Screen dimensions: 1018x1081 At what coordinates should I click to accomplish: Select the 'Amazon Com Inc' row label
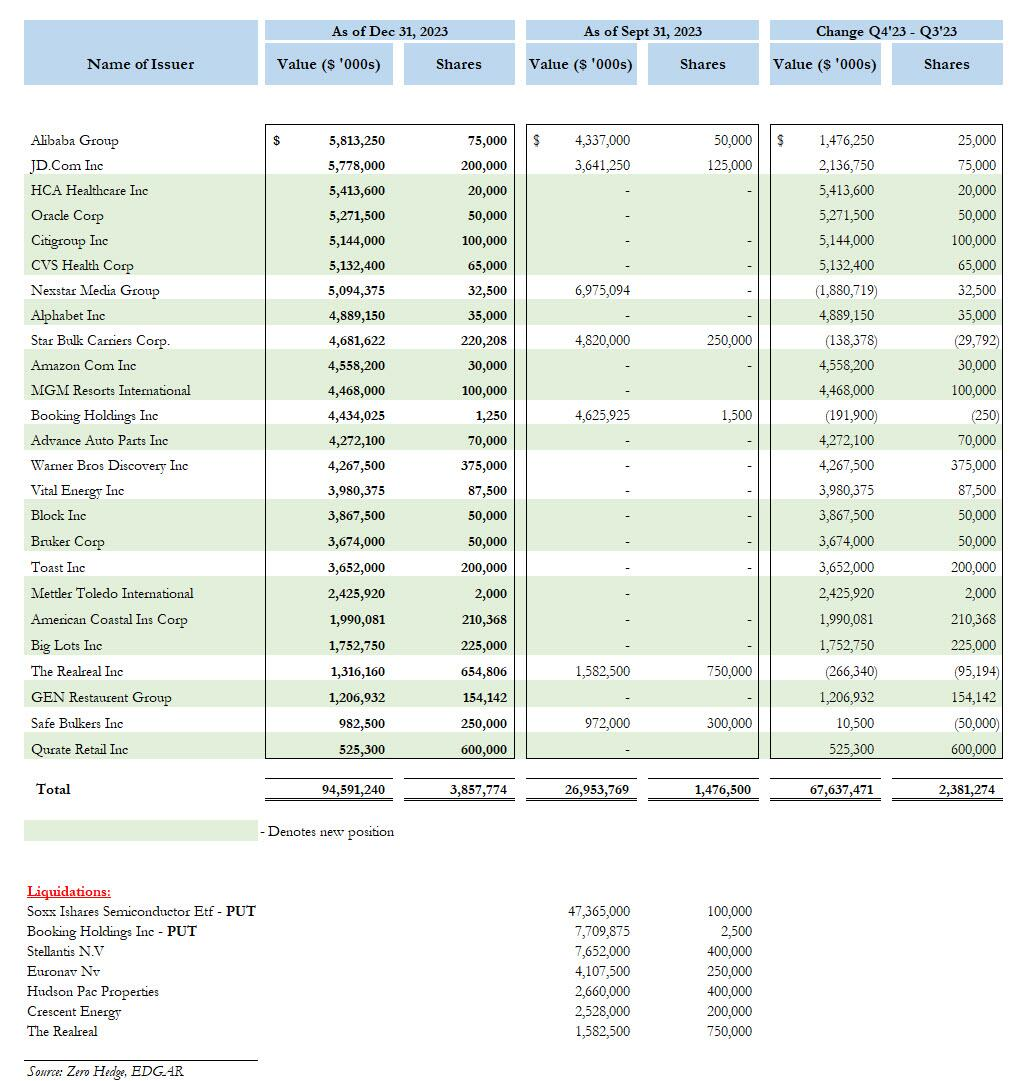tap(83, 365)
